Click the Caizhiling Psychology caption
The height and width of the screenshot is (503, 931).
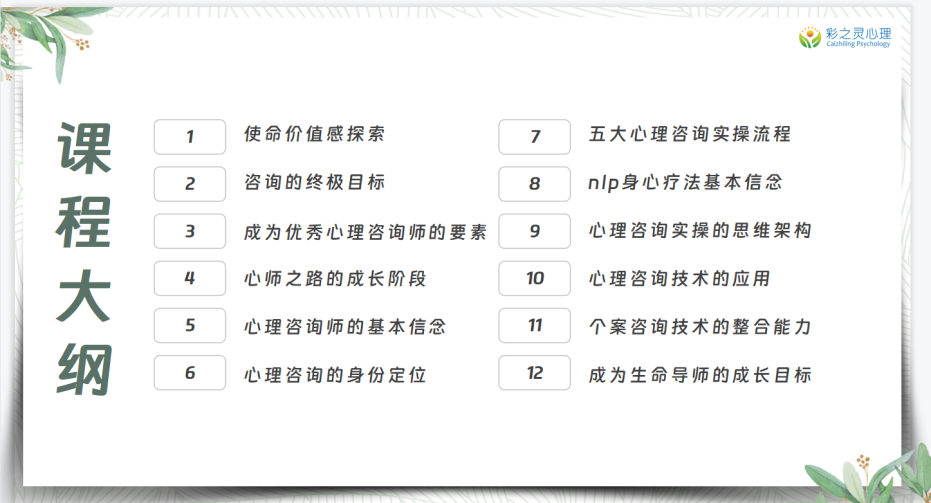858,44
